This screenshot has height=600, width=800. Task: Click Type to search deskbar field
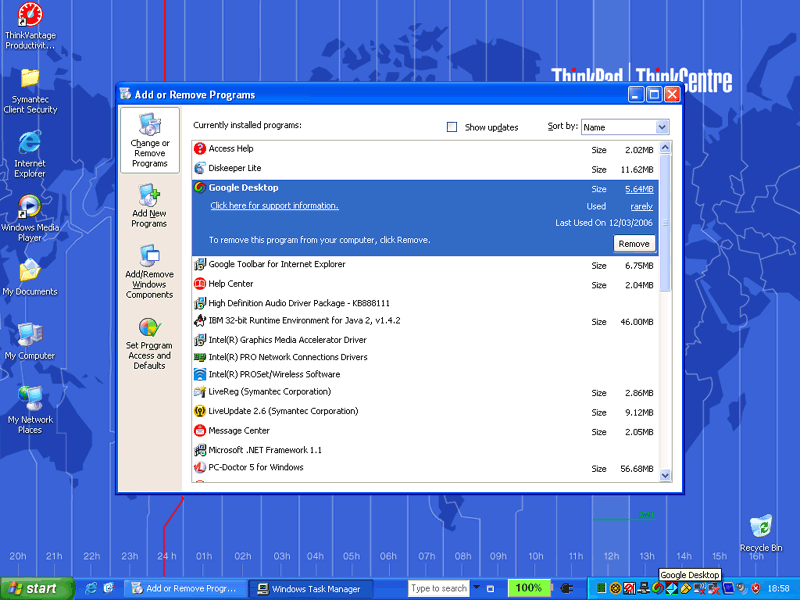pyautogui.click(x=439, y=588)
